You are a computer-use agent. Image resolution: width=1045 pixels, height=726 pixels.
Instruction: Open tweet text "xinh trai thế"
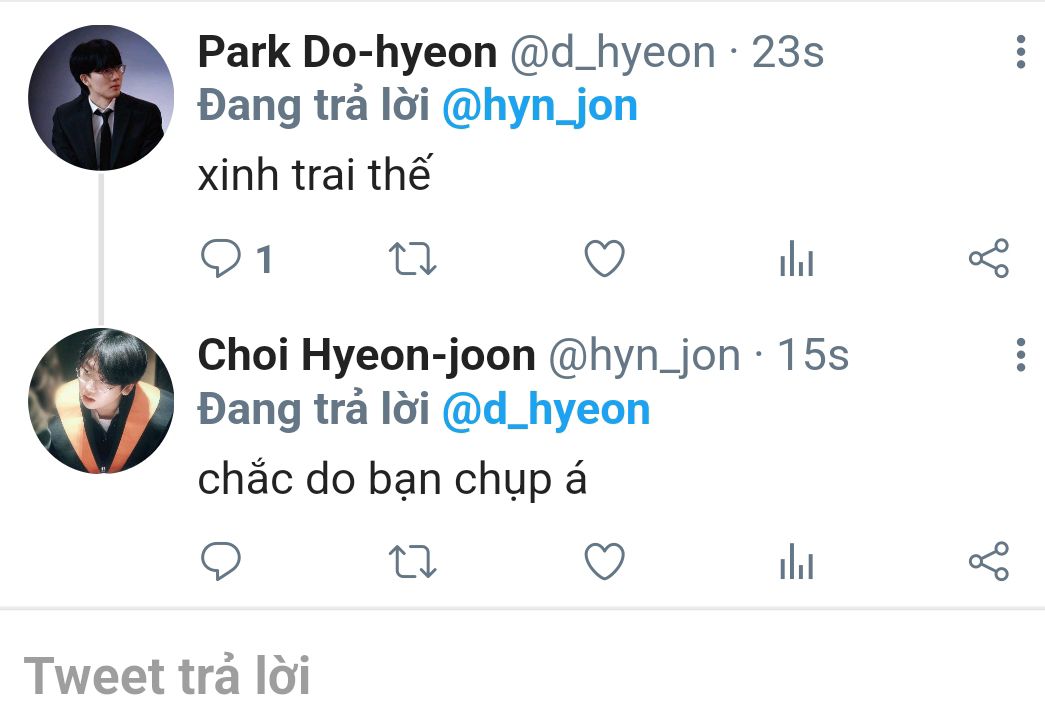click(315, 175)
